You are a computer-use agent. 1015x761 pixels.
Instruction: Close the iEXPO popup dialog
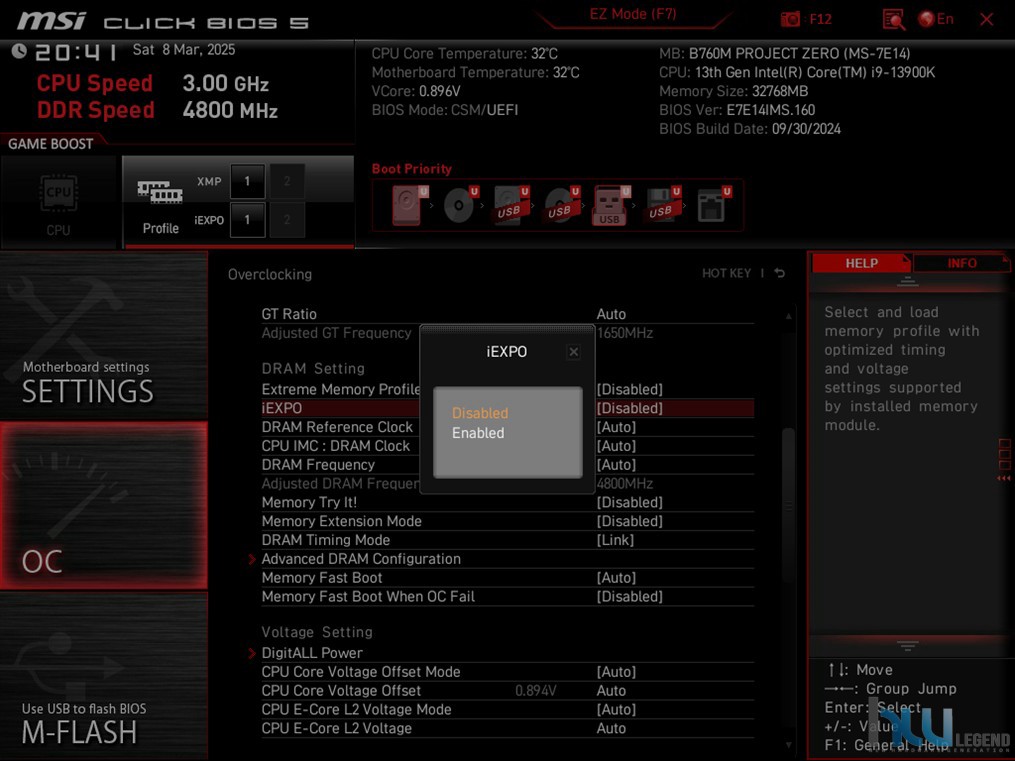pos(573,352)
